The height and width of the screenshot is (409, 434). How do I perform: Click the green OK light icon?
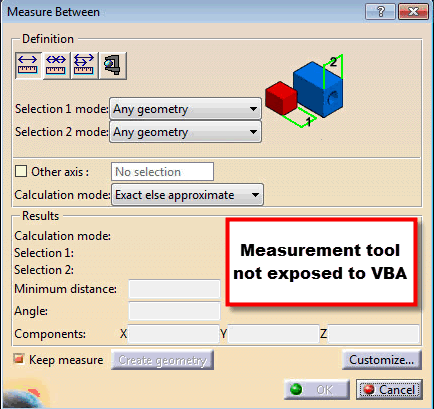click(296, 389)
